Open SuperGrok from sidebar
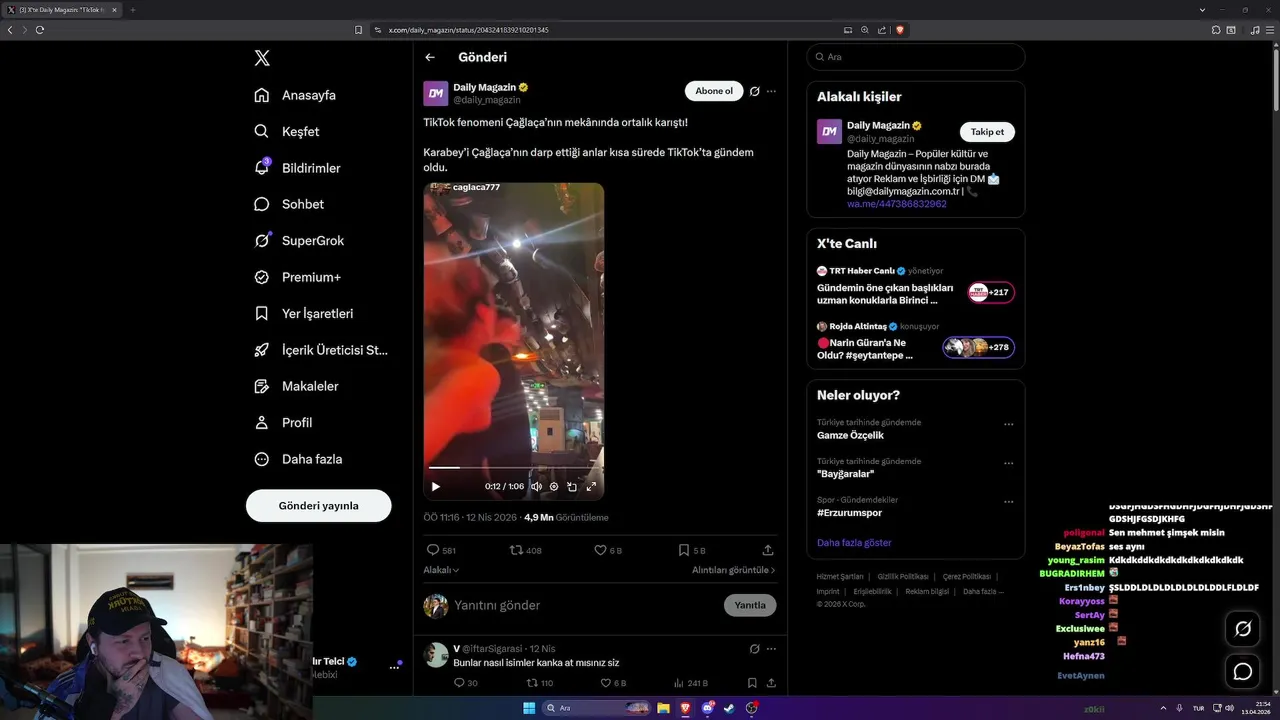Viewport: 1280px width, 720px height. click(299, 240)
